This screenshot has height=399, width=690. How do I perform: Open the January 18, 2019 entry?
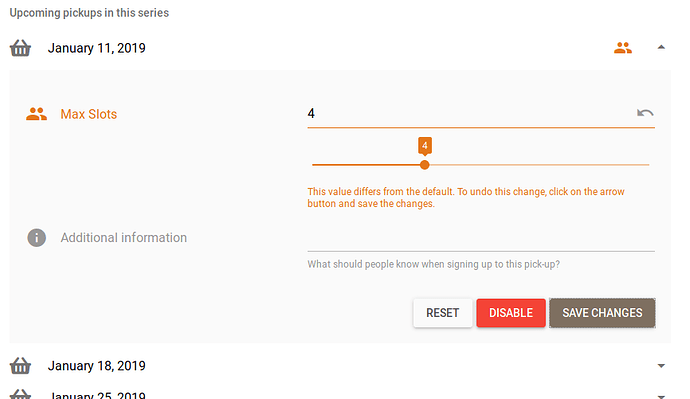pyautogui.click(x=96, y=366)
